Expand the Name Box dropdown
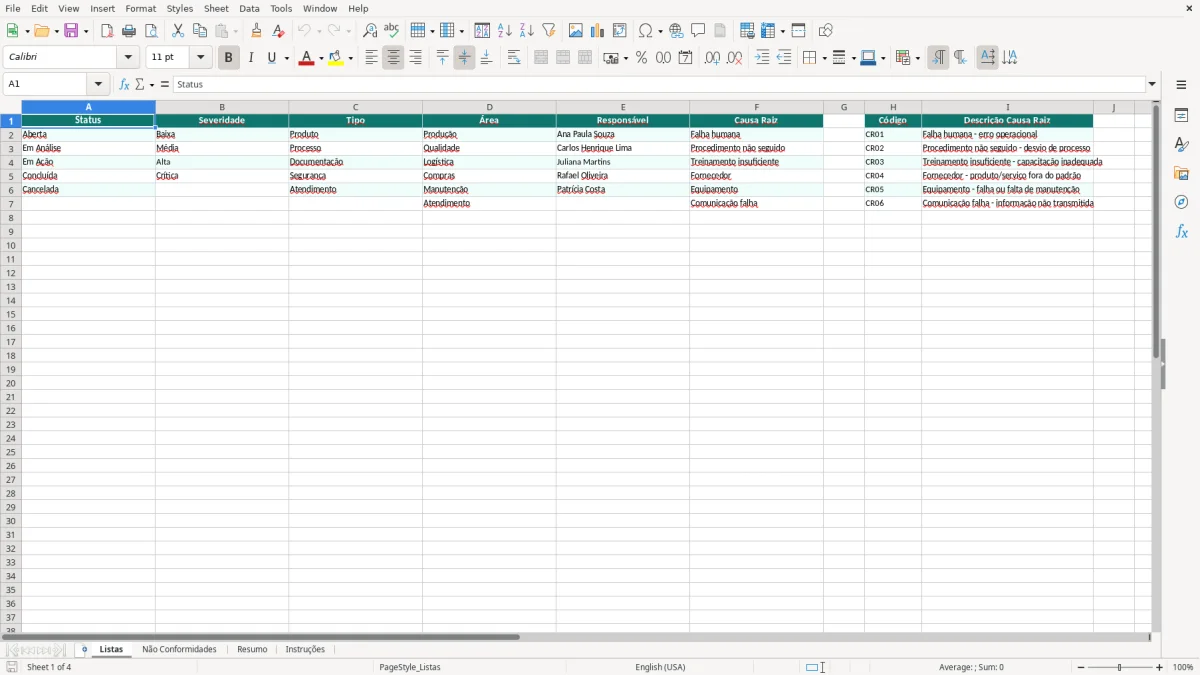Image resolution: width=1200 pixels, height=675 pixels. tap(98, 85)
